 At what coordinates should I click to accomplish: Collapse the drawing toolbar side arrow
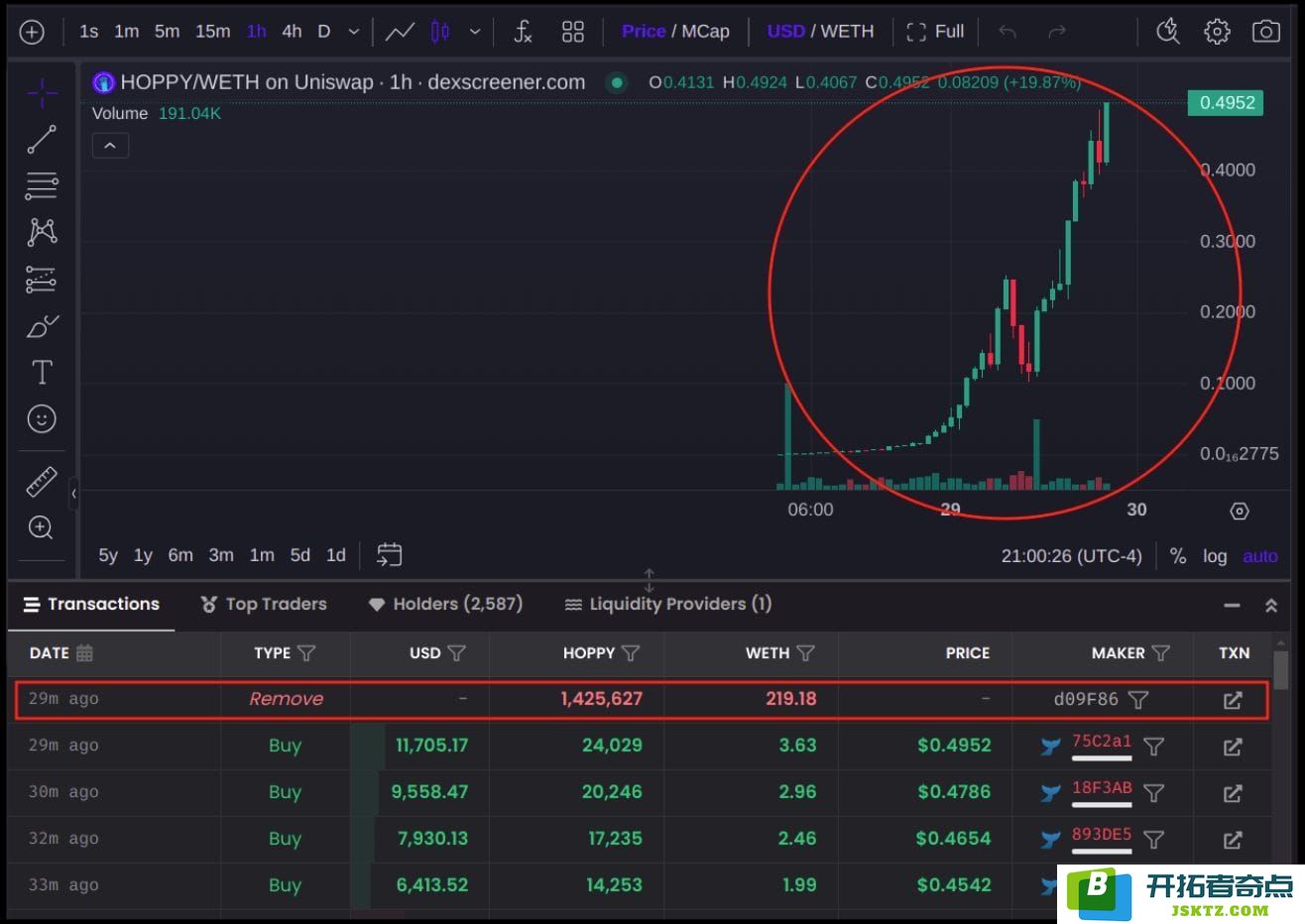click(73, 493)
